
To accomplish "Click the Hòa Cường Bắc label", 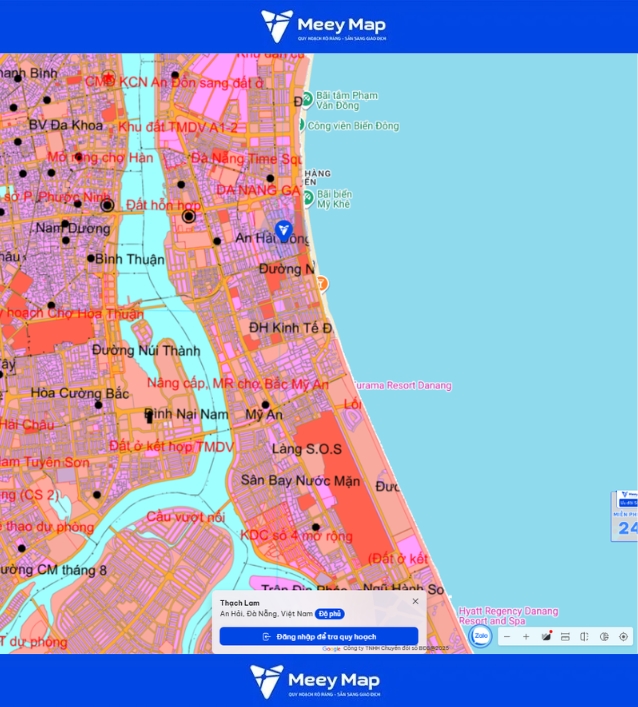I will point(80,393).
